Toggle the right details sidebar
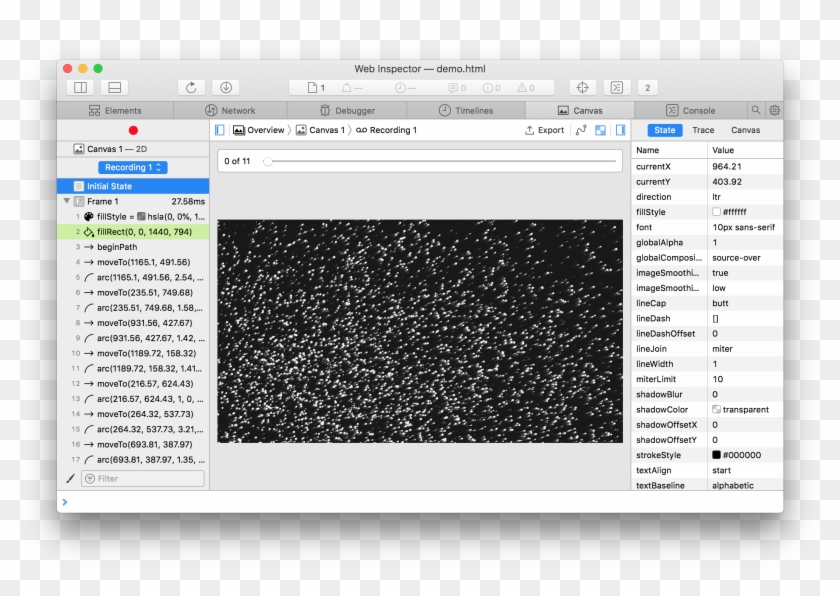 (621, 130)
